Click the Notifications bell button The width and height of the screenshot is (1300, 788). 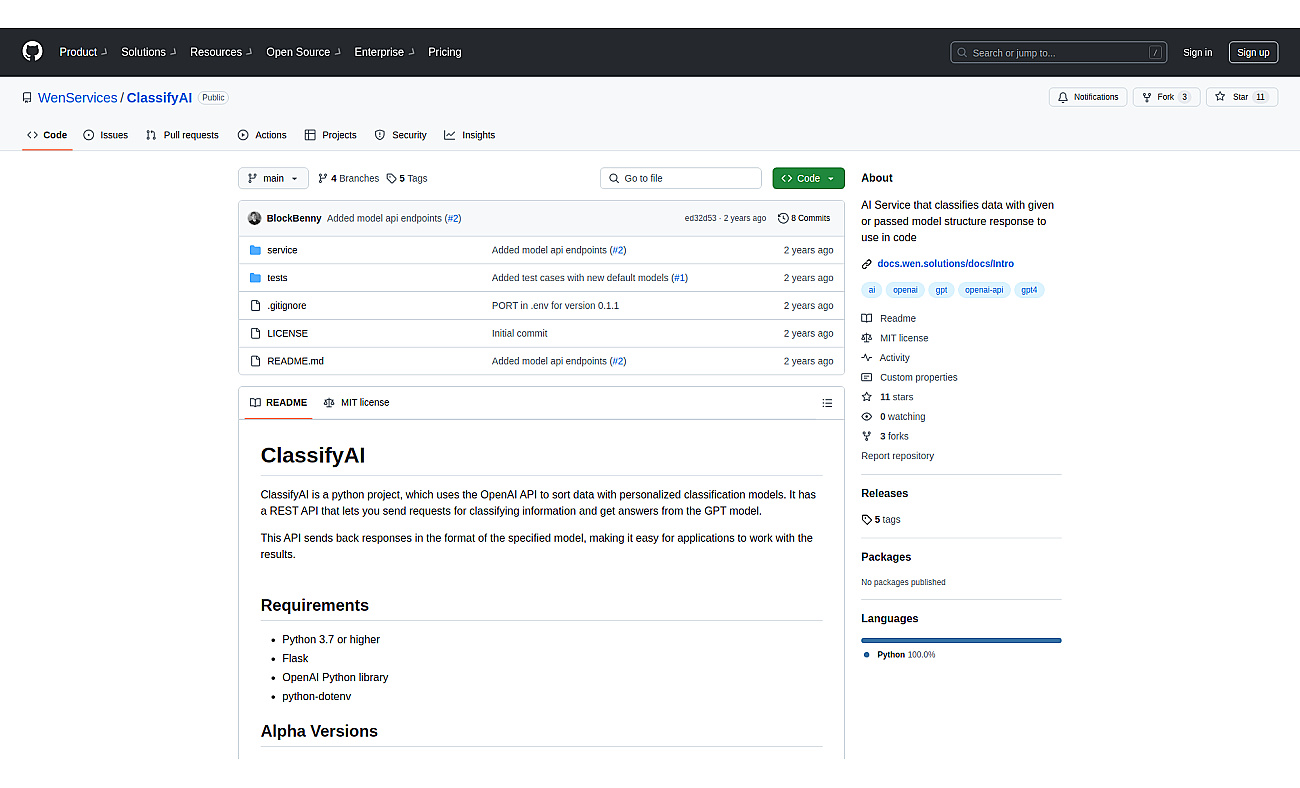[1088, 97]
